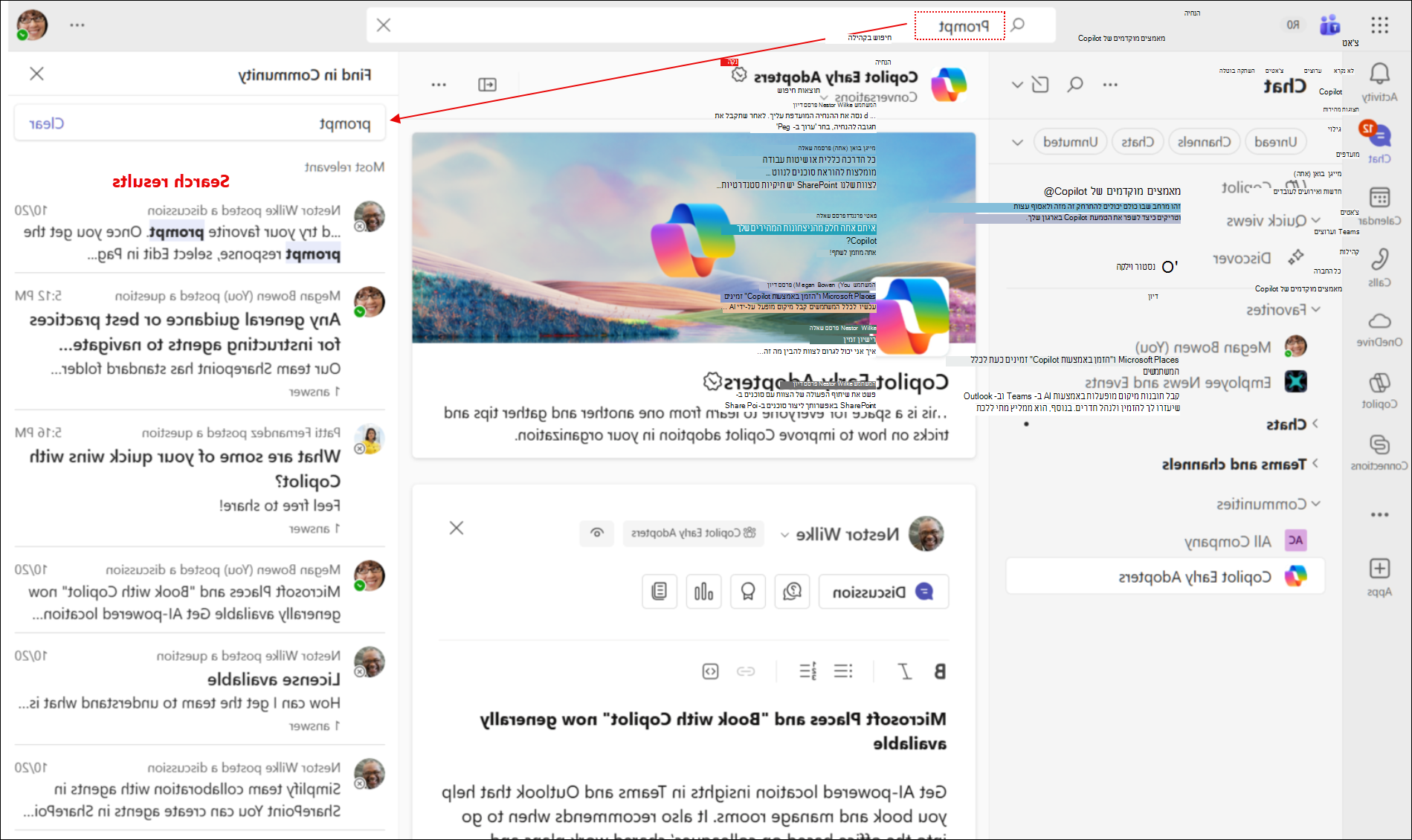Toggle the Unmuted filter chip
This screenshot has width=1412, height=840.
coord(1070,141)
